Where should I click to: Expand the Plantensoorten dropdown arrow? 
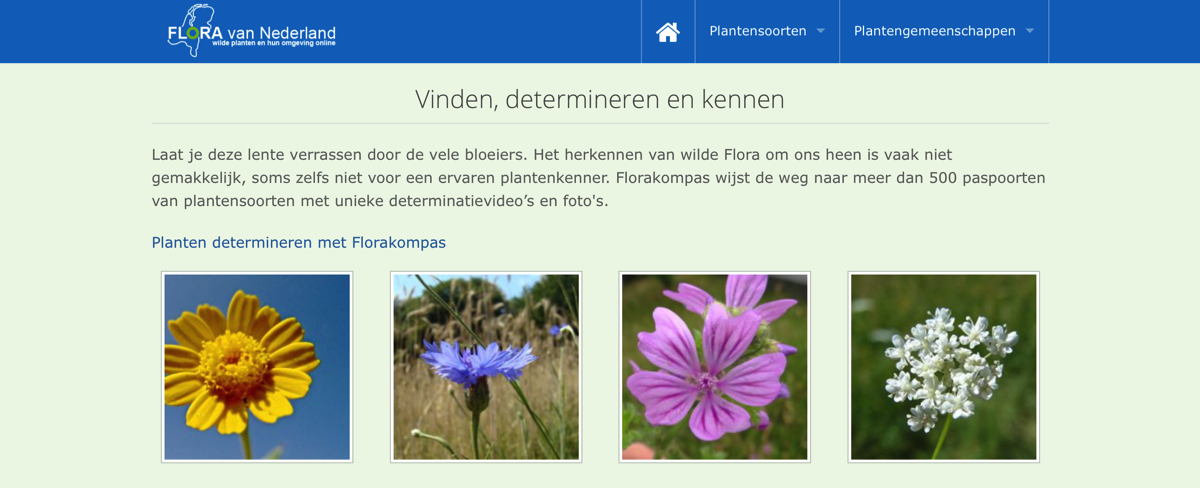(821, 31)
